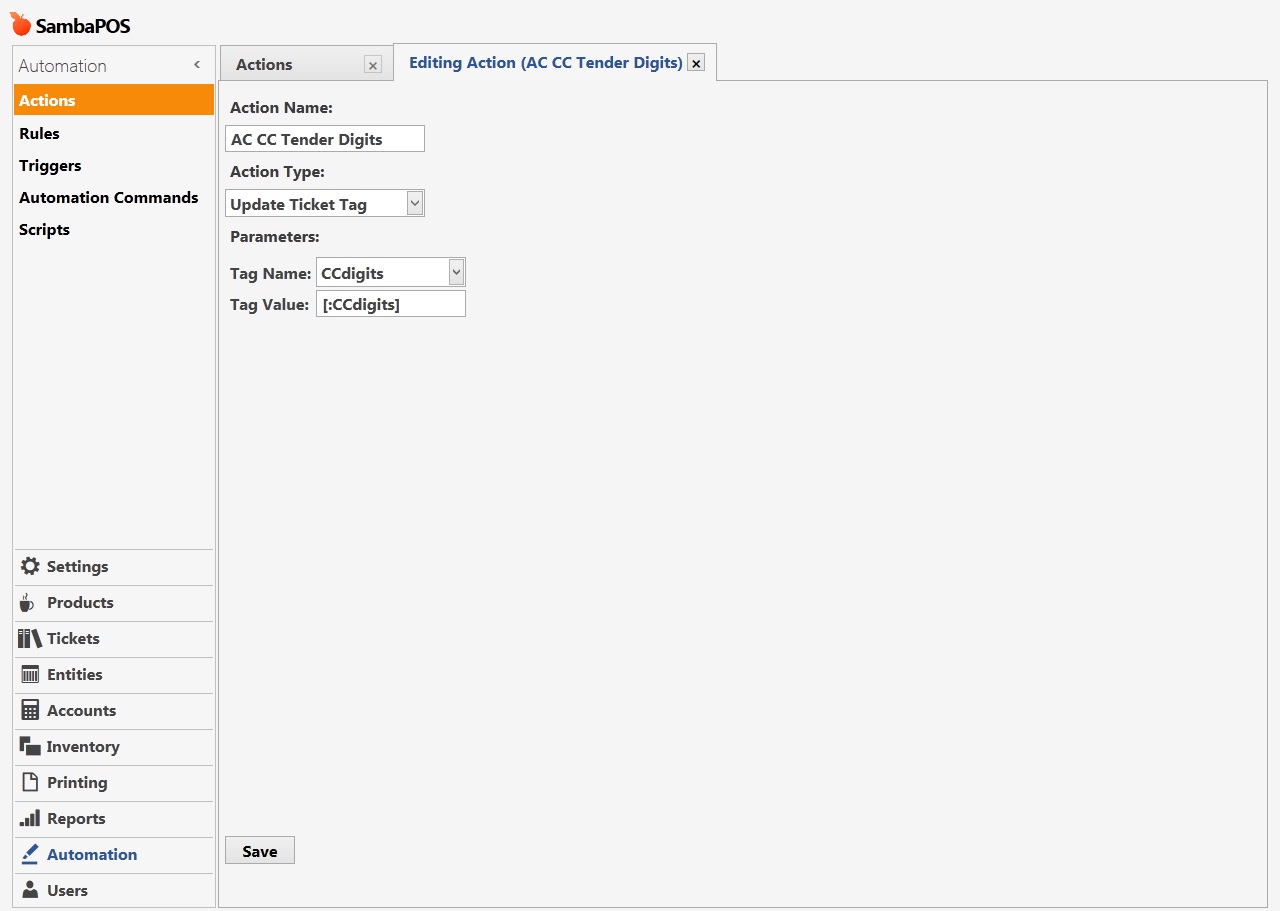Click the SambaPOS orange logo icon
Viewport: 1280px width, 911px height.
tap(20, 24)
